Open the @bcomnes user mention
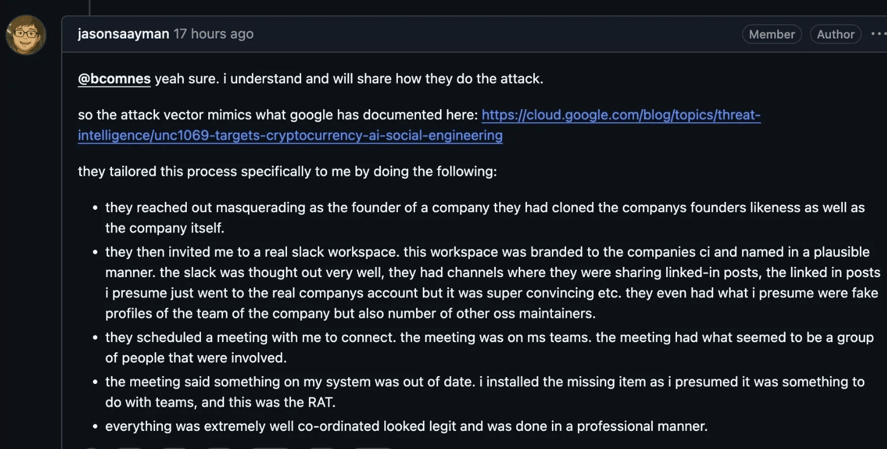 pyautogui.click(x=114, y=79)
